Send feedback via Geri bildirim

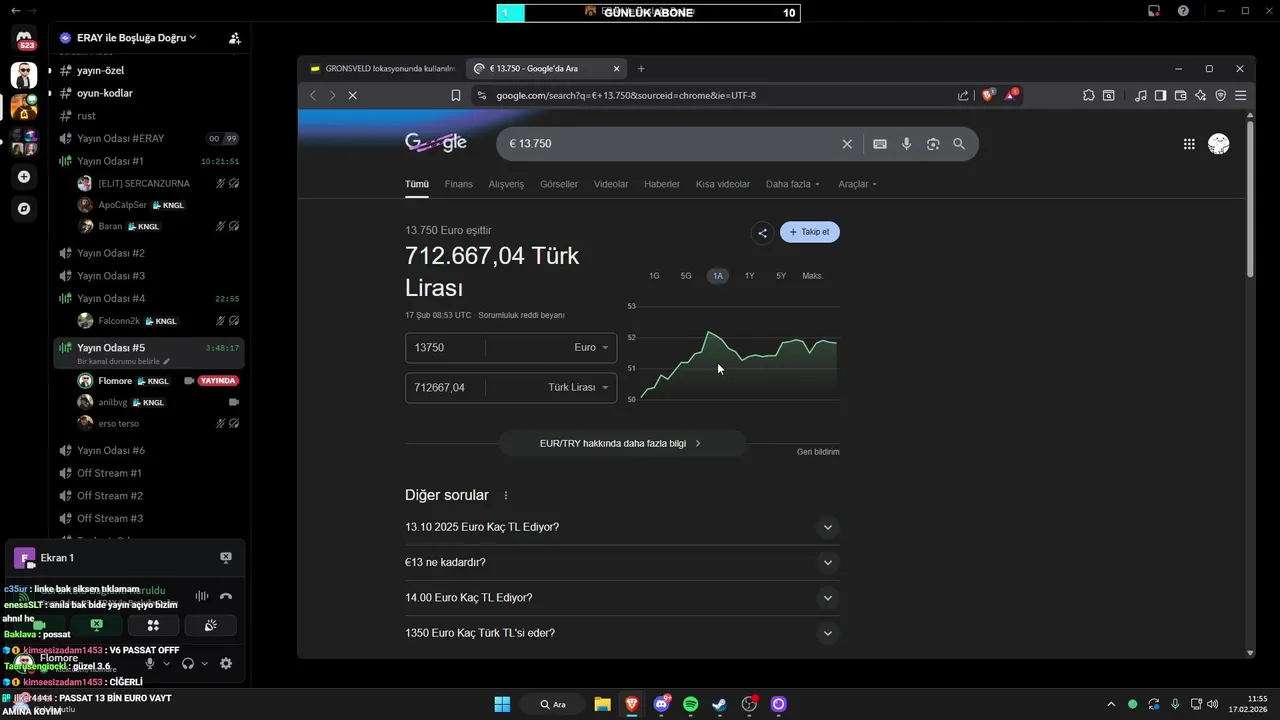818,452
